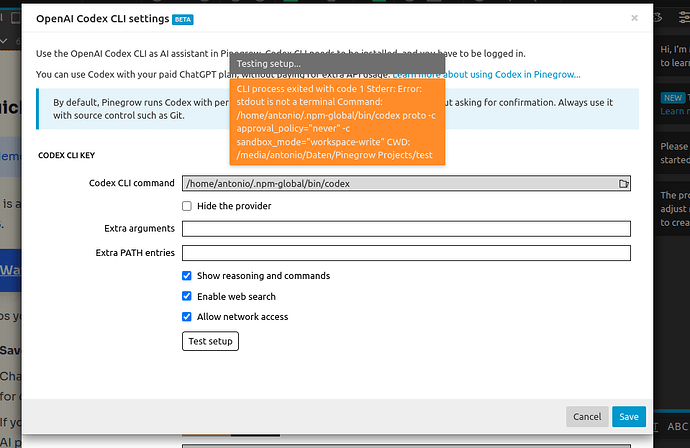Click the CODEX CLI KEY section heading
Viewport: 690px width, 448px height.
pyautogui.click(x=66, y=155)
